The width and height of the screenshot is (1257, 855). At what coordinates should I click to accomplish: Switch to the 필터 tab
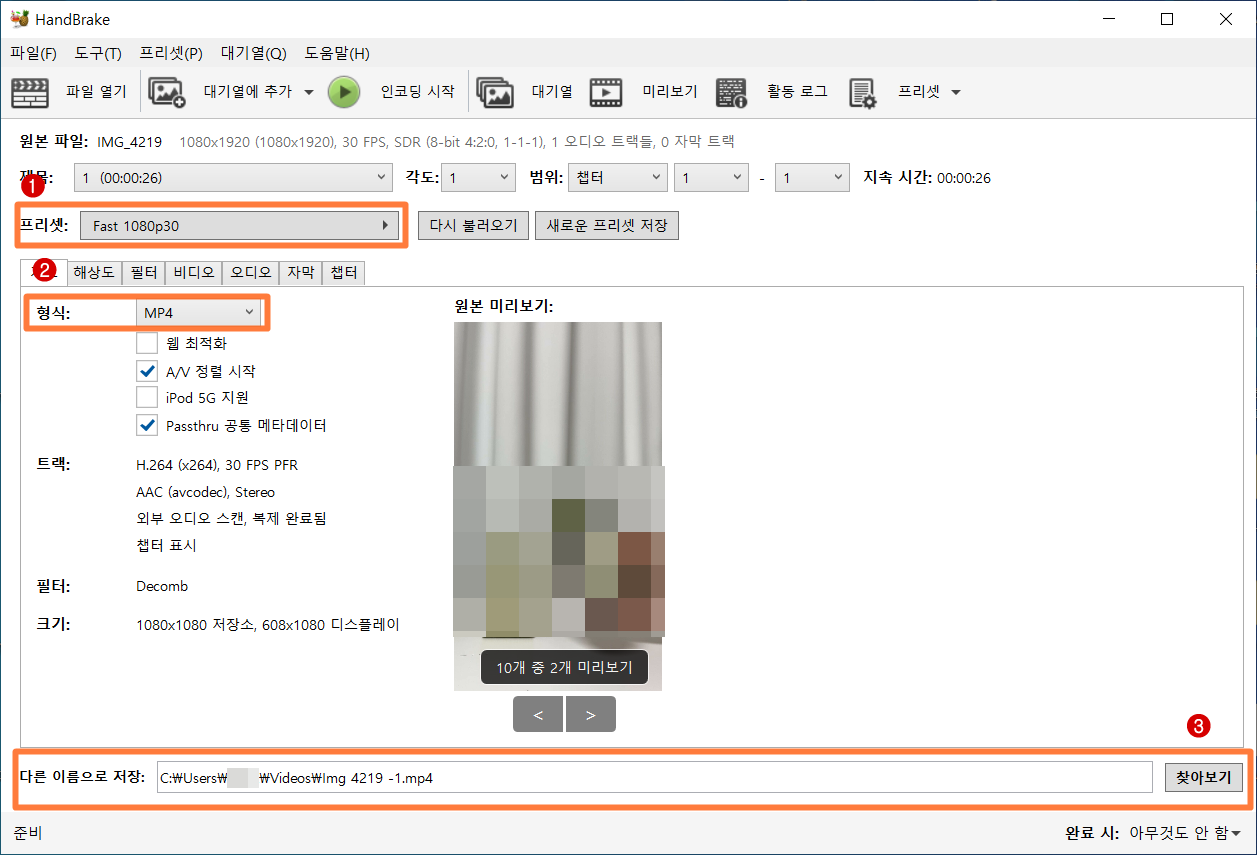coord(144,272)
